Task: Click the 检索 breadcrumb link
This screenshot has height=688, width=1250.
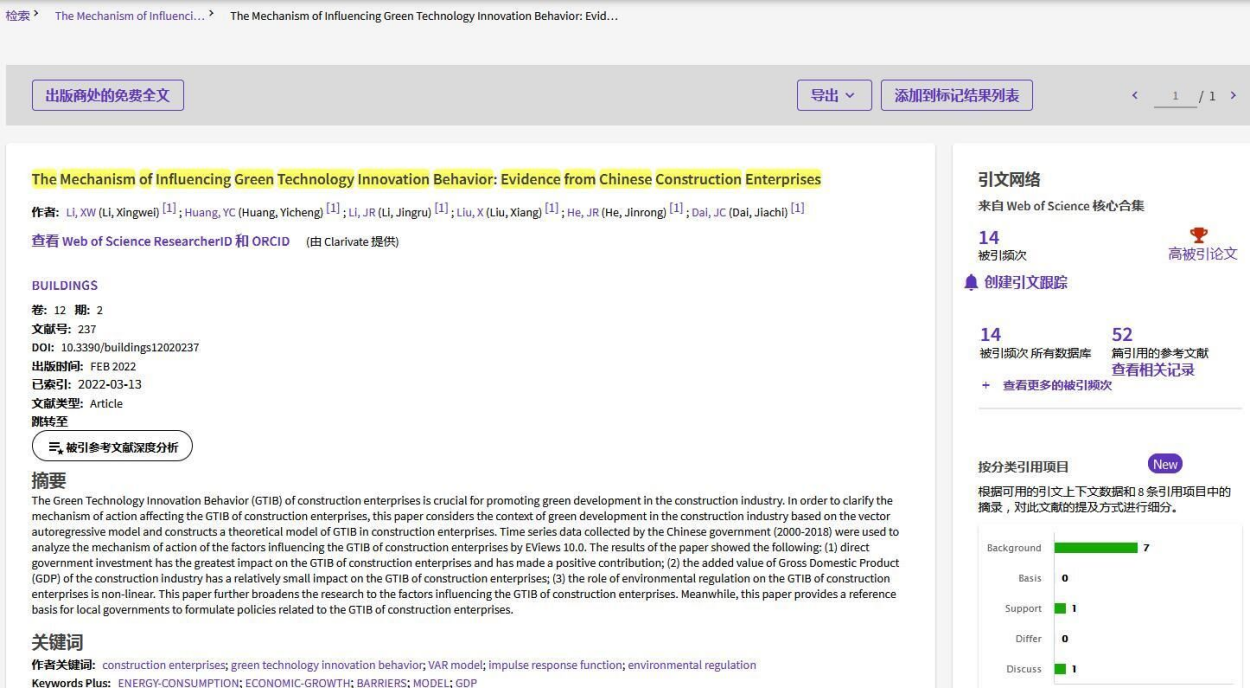Action: tap(18, 16)
